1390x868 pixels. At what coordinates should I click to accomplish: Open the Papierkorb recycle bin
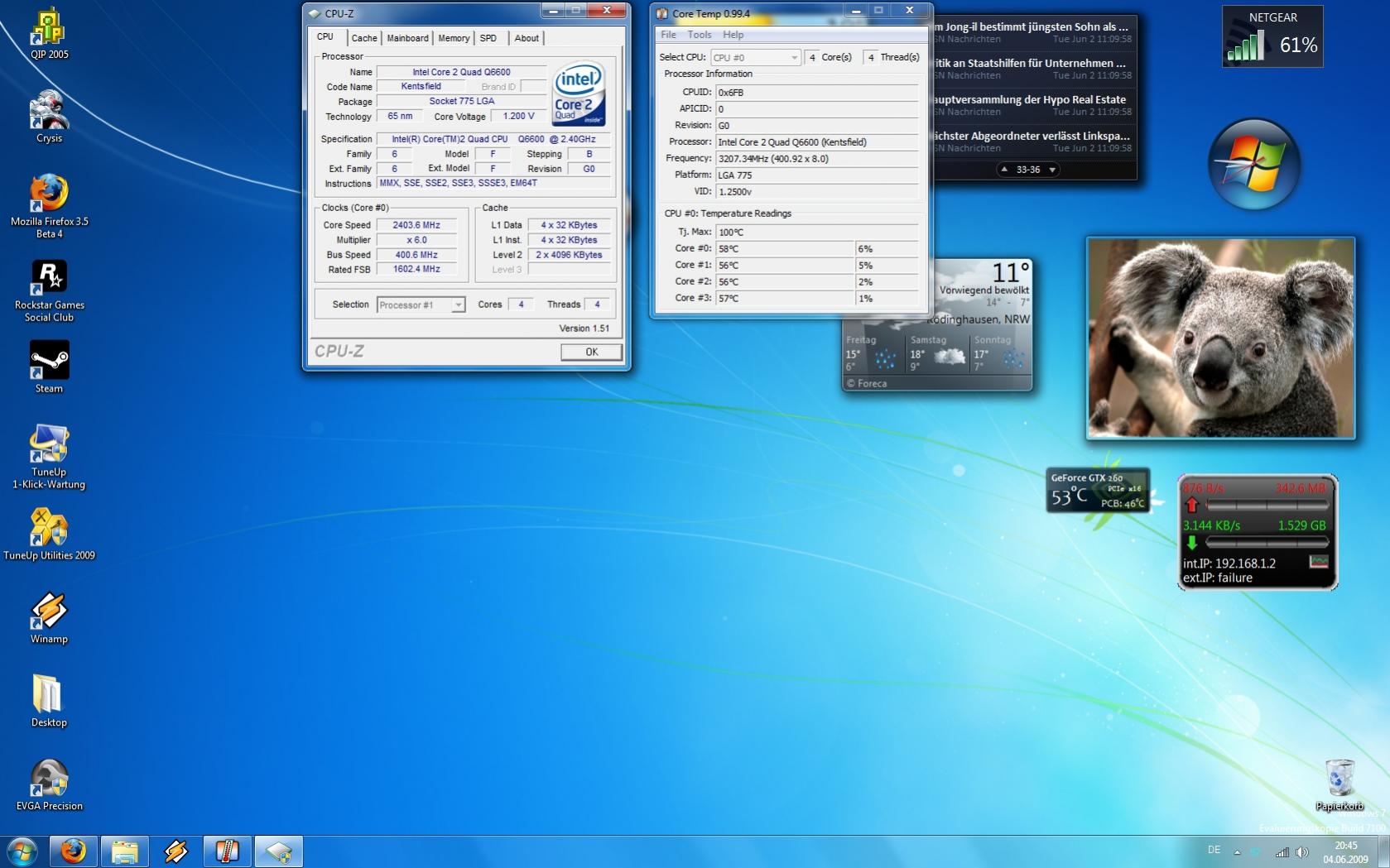click(1339, 779)
